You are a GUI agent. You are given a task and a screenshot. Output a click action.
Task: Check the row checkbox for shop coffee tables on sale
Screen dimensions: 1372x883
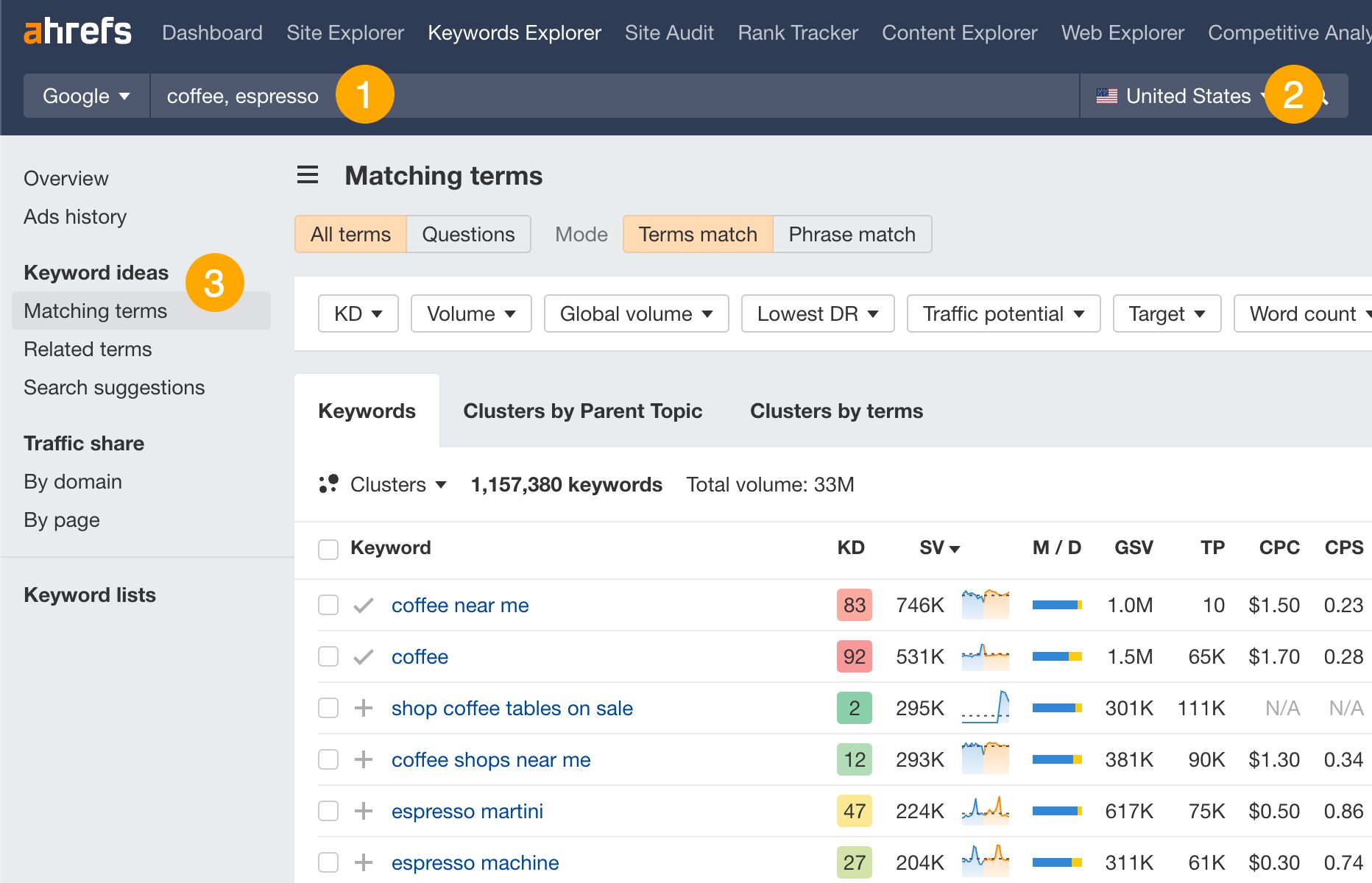pos(328,708)
